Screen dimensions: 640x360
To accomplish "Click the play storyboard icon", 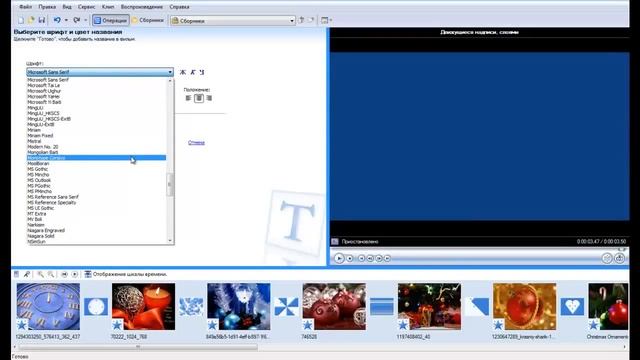I will coord(75,274).
